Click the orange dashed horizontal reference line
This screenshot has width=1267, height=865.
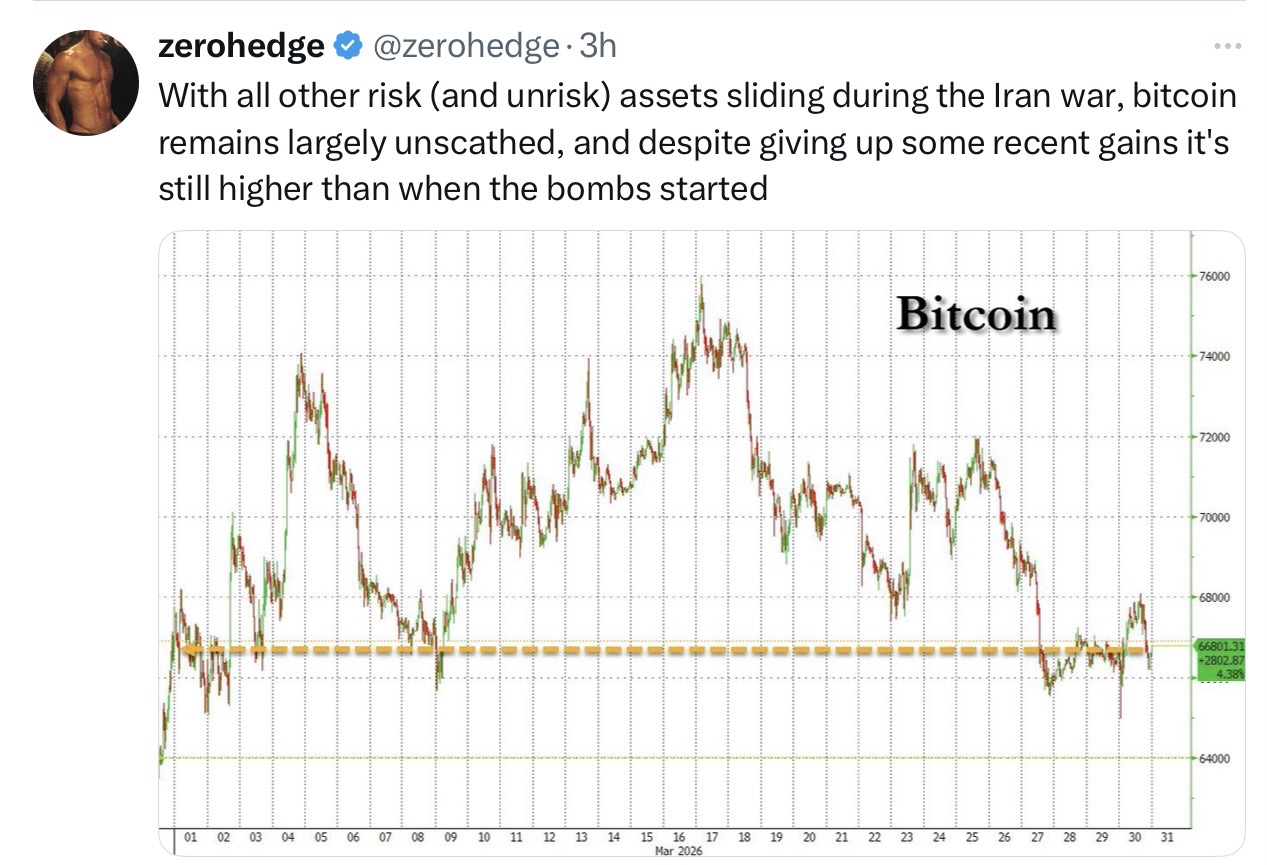[x=660, y=650]
